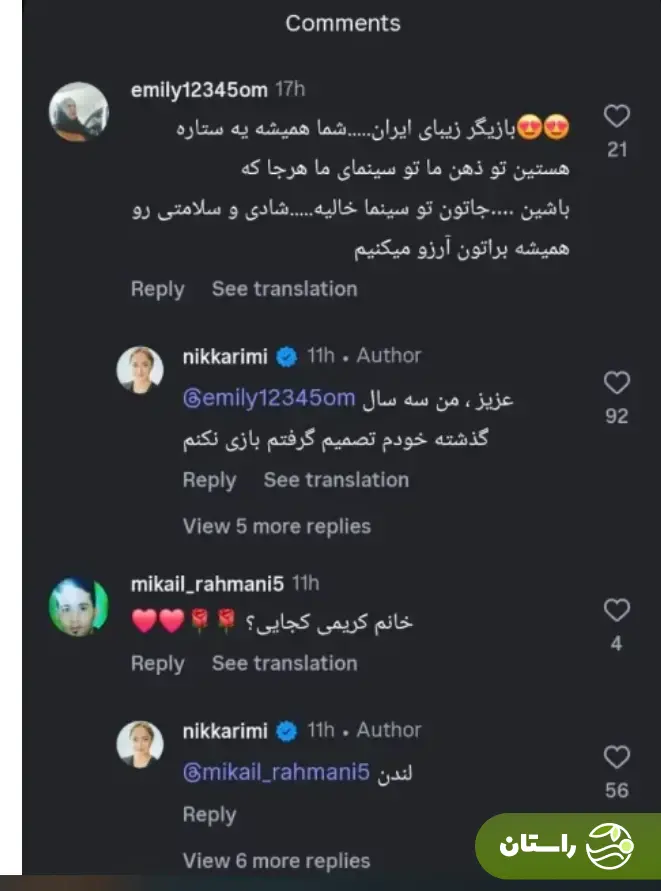661x891 pixels.
Task: Like nikkarimi's reply saying لندن
Action: coord(617,758)
